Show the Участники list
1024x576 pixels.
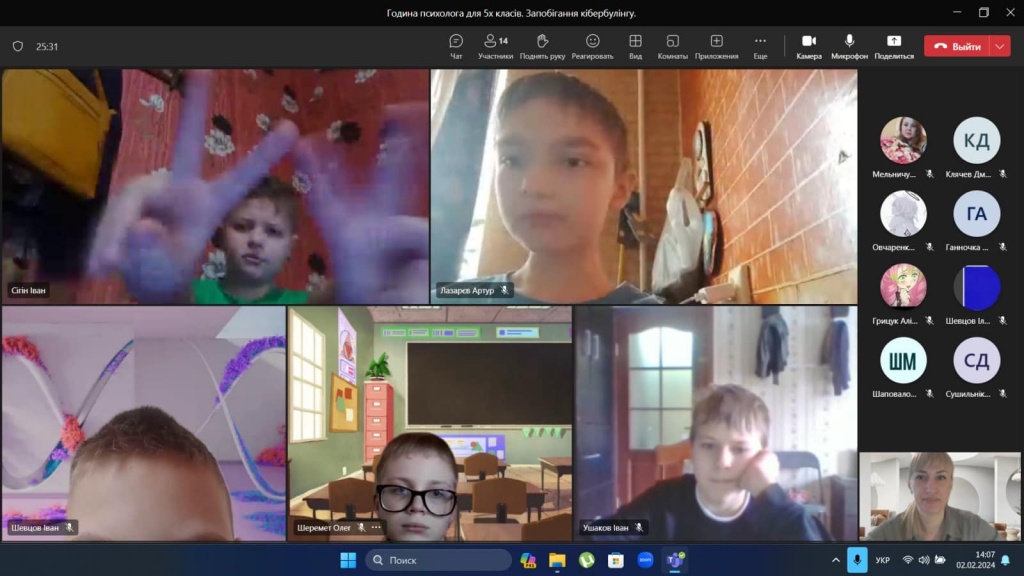pos(495,46)
